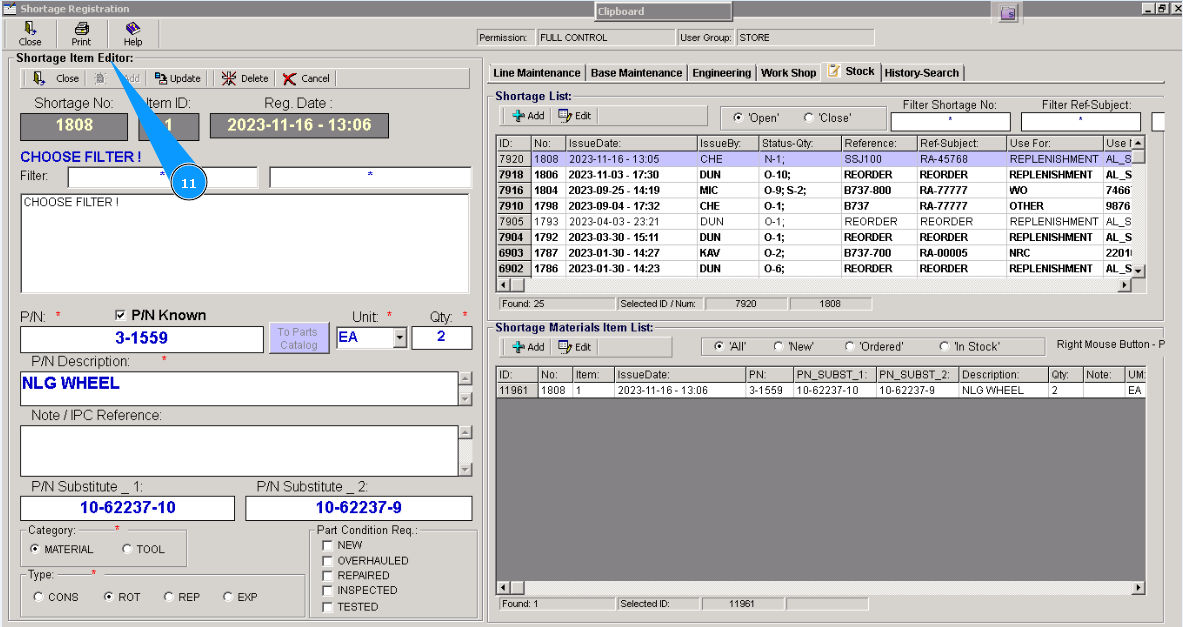
Task: Click the Filter Shortage No input field
Action: click(949, 122)
